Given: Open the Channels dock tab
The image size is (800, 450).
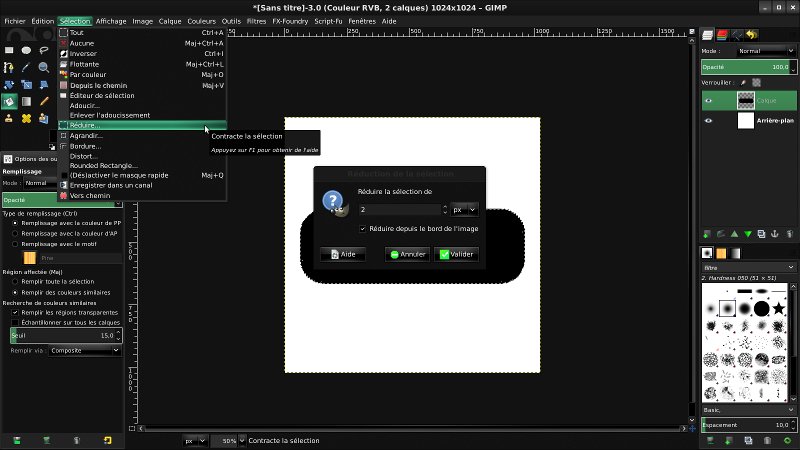Looking at the screenshot, I should 722,35.
